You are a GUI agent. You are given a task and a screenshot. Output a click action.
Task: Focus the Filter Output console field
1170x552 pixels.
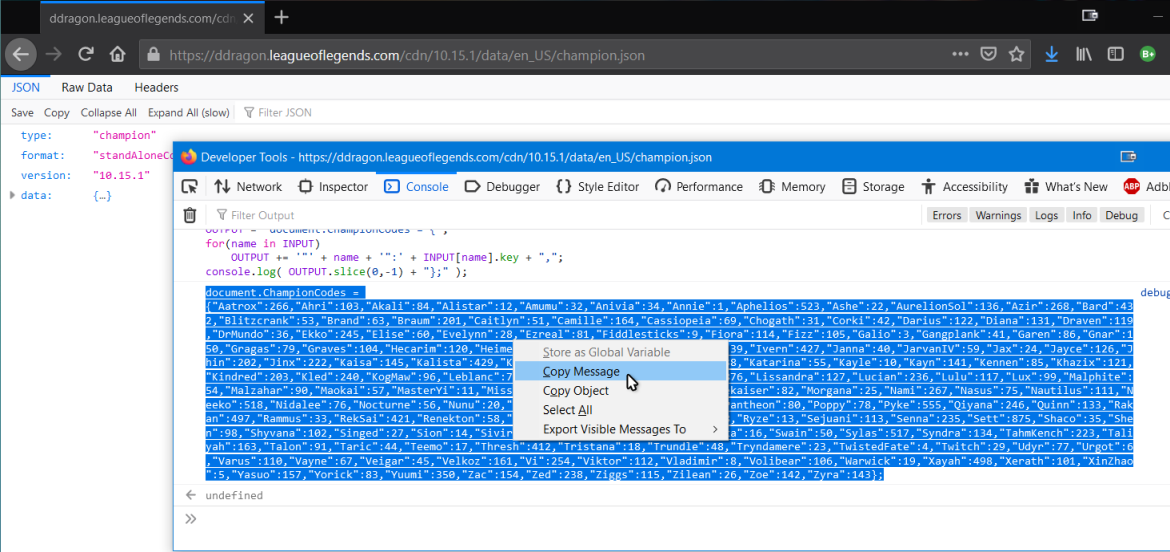[x=263, y=216]
